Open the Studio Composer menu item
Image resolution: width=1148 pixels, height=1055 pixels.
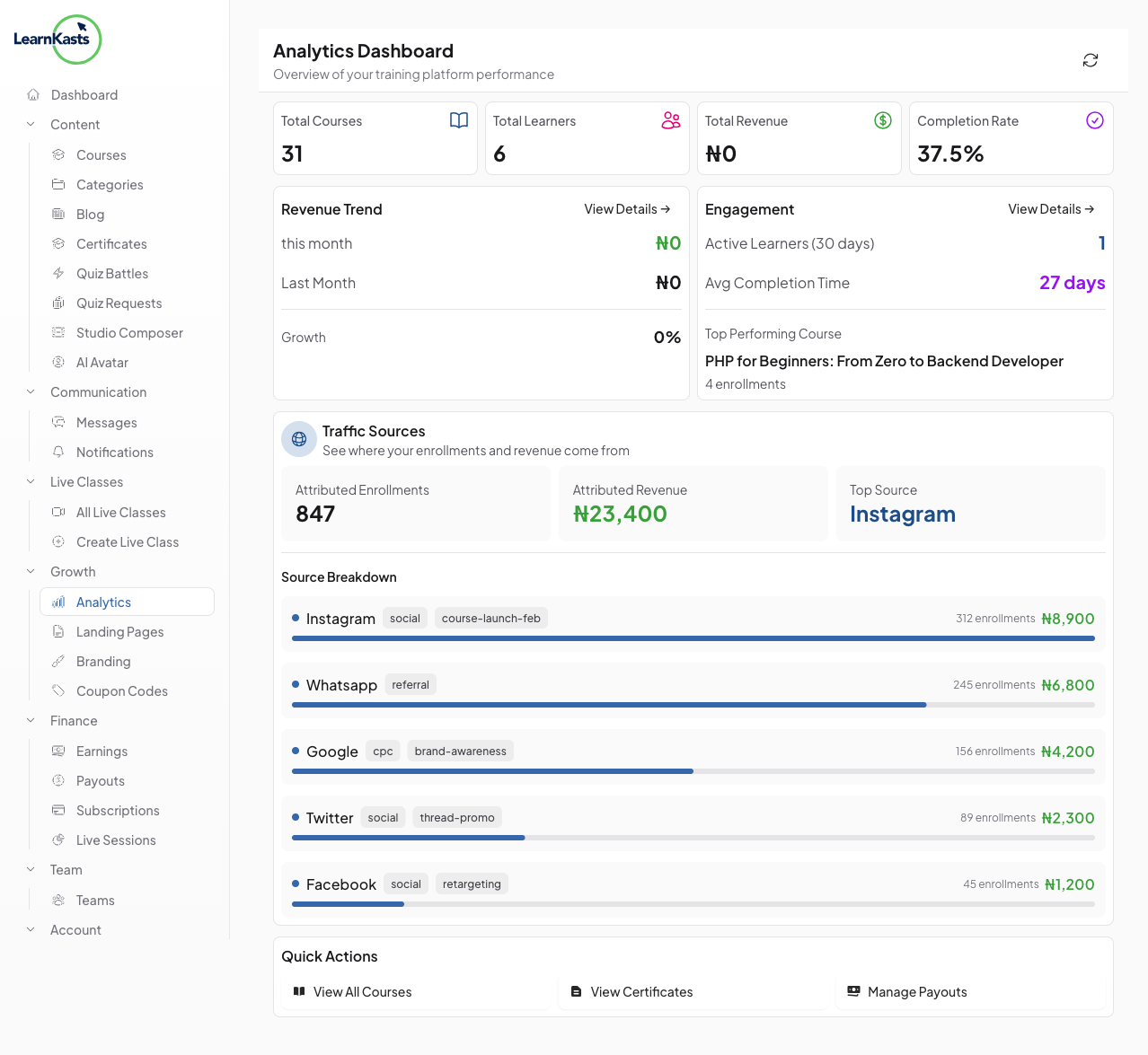pos(129,333)
